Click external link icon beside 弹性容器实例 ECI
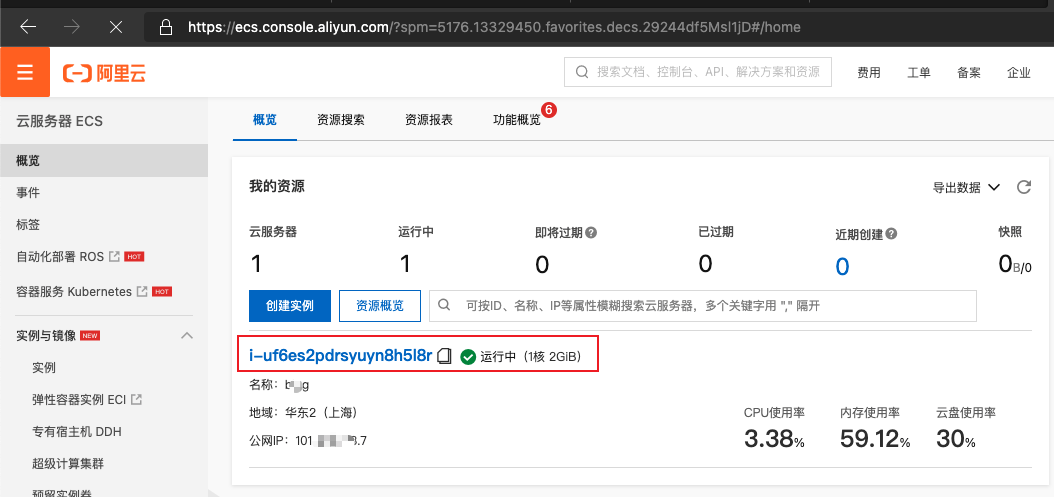This screenshot has height=497, width=1054. [x=136, y=399]
